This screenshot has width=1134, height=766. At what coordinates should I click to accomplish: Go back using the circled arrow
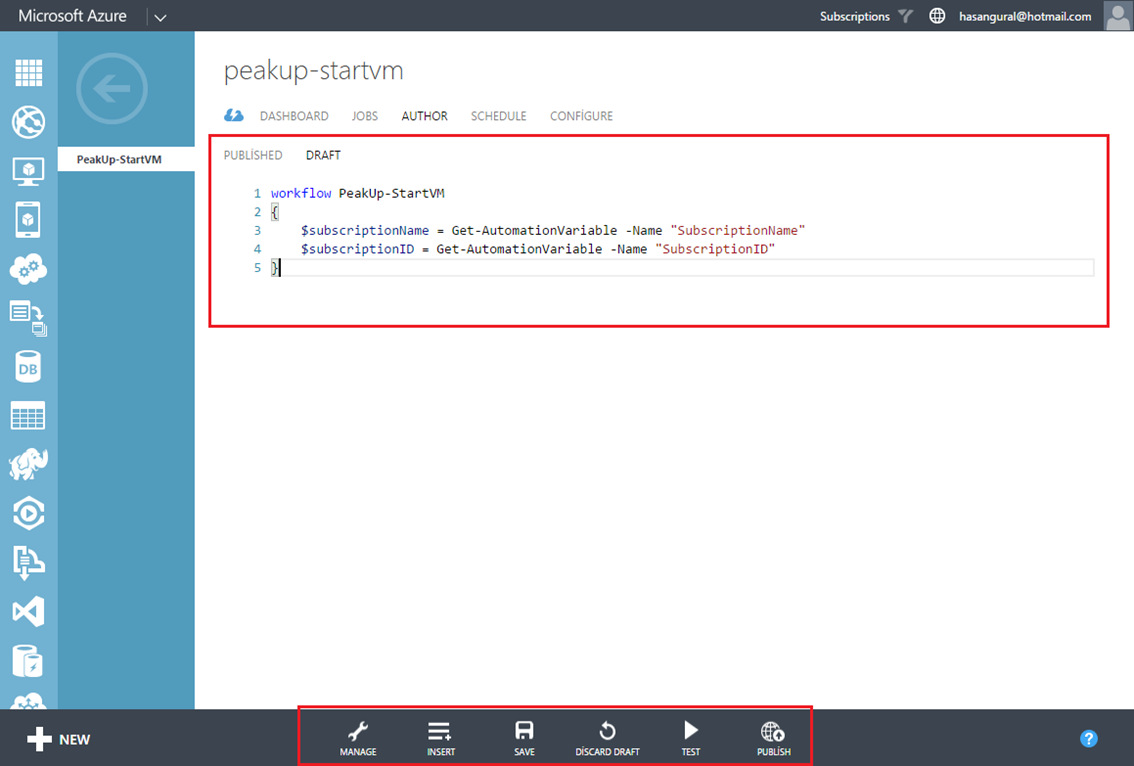pos(111,88)
